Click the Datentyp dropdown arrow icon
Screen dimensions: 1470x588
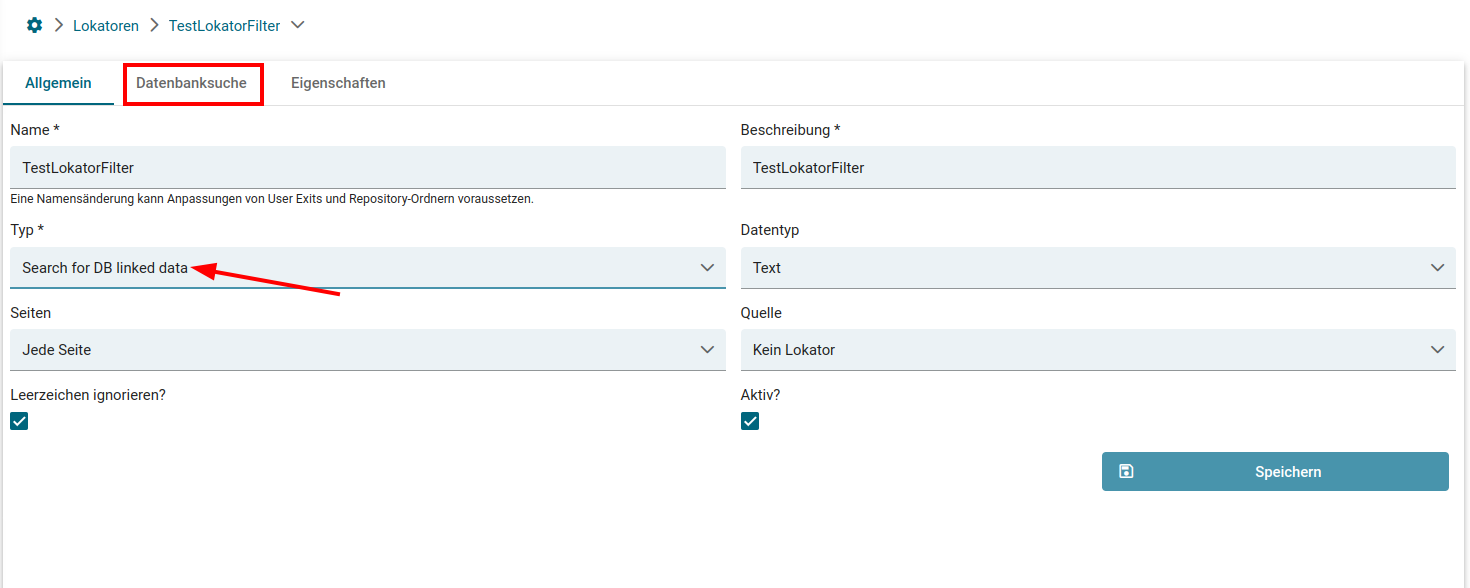click(1438, 268)
